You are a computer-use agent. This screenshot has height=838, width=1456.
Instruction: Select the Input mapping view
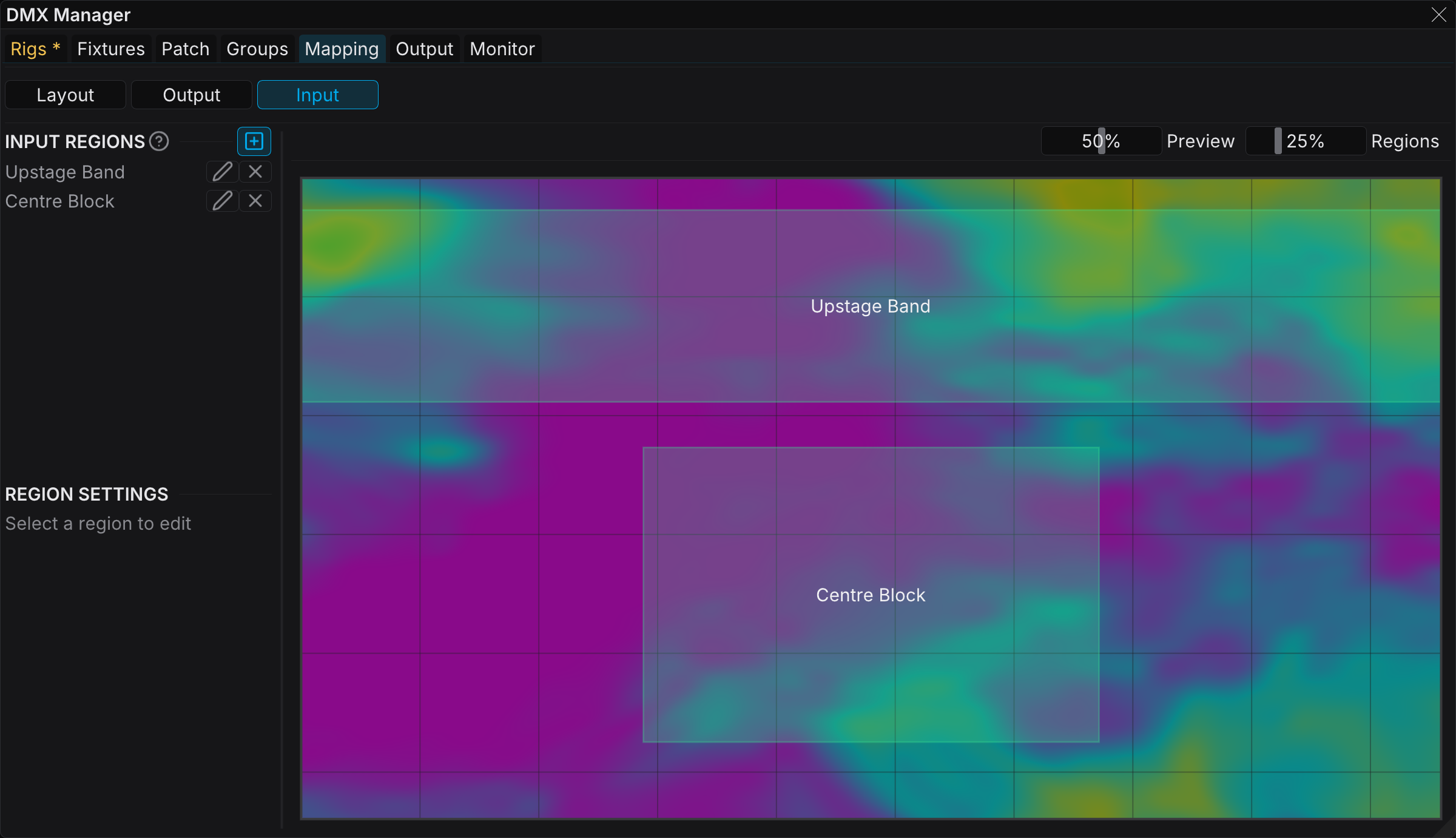pos(318,95)
